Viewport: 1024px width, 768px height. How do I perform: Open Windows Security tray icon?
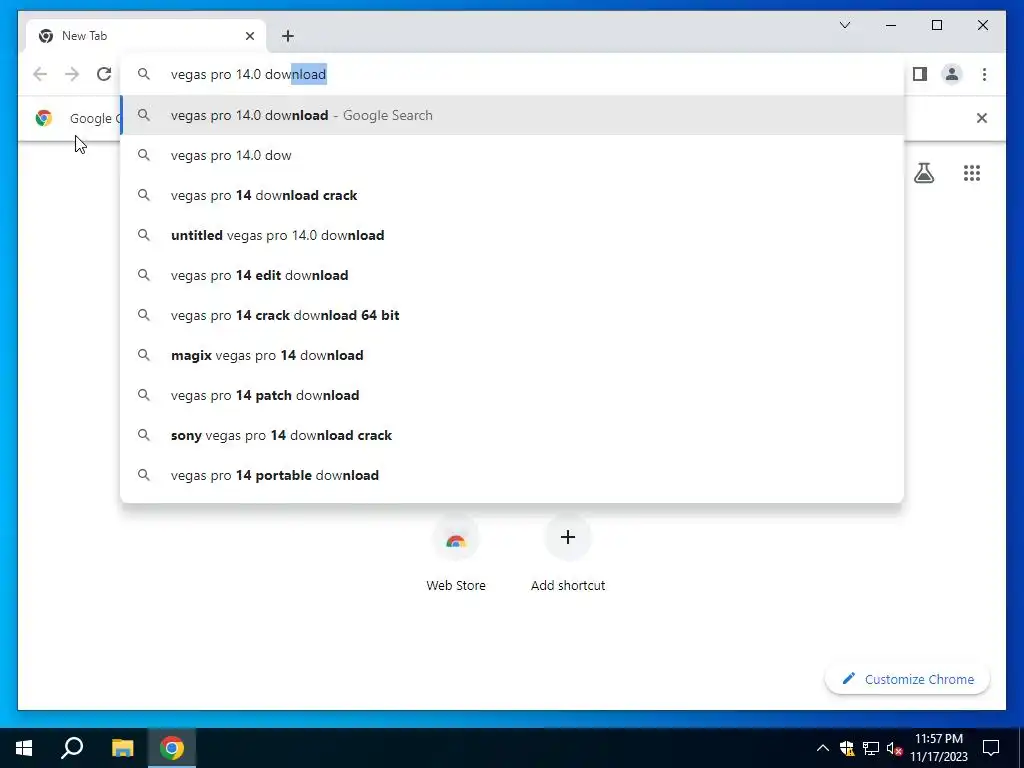point(847,748)
